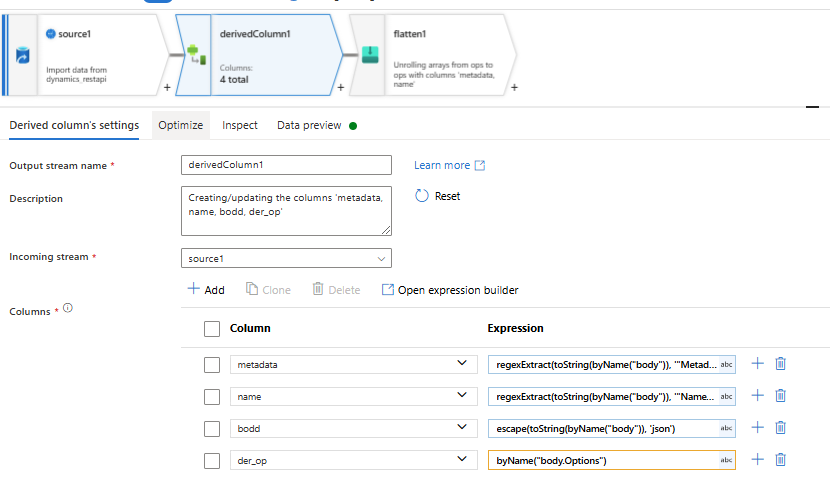Click Open expression builder label
This screenshot has height=503, width=830.
[x=458, y=290]
